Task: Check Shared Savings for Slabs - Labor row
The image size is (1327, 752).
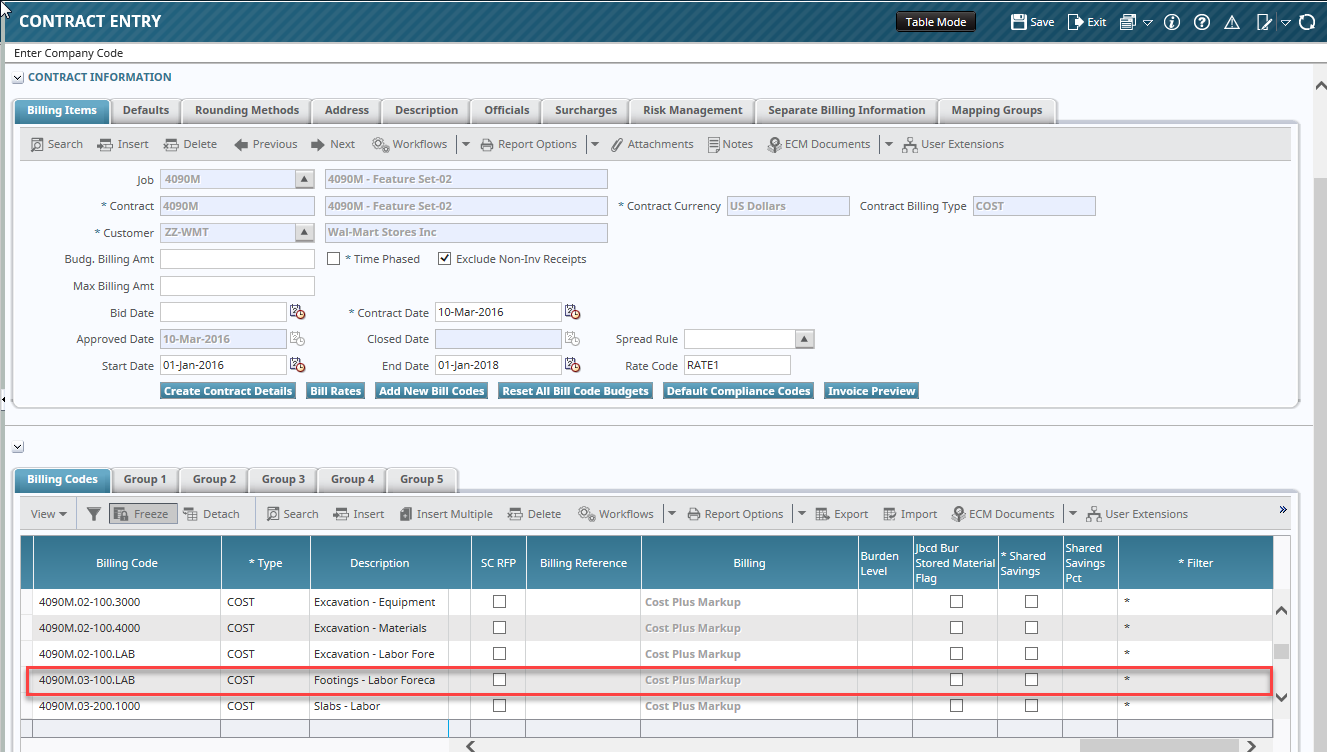Action: click(1031, 705)
